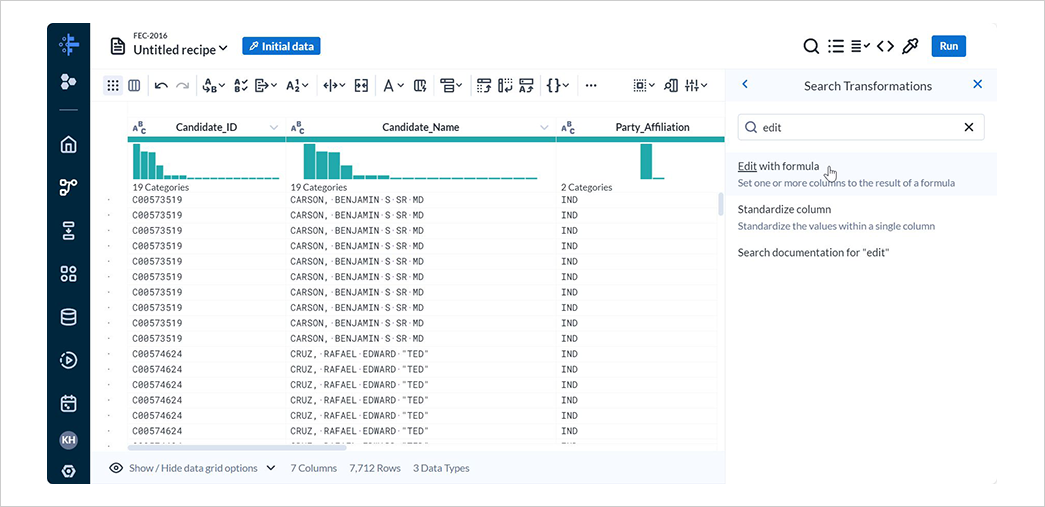The width and height of the screenshot is (1045, 507).
Task: Open the nest structure toolbar dropdown
Action: click(451, 85)
